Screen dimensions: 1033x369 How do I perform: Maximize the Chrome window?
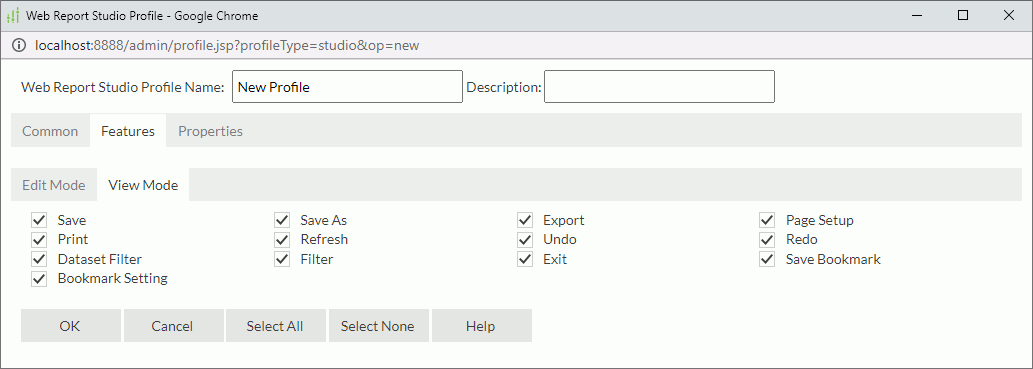(x=963, y=15)
